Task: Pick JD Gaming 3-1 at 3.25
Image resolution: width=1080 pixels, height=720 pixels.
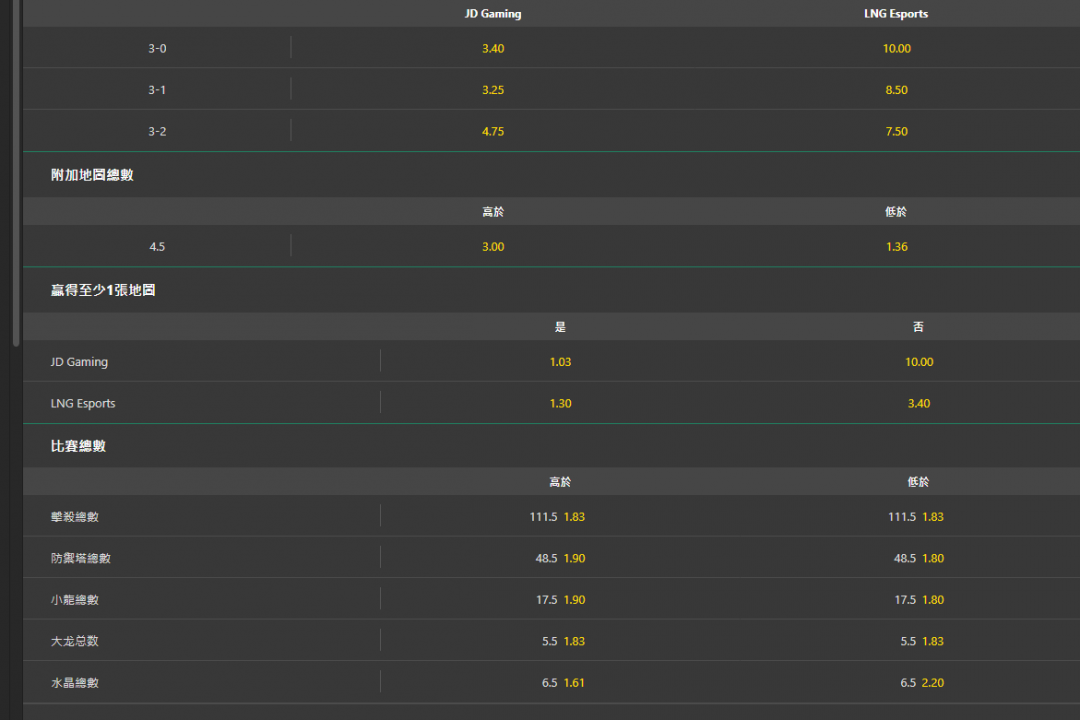Action: point(492,90)
